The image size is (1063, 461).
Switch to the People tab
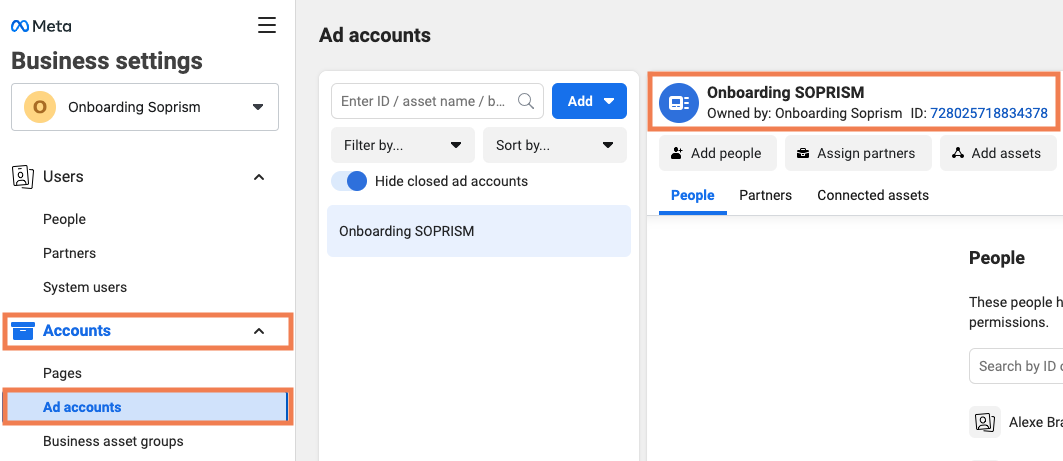tap(693, 195)
